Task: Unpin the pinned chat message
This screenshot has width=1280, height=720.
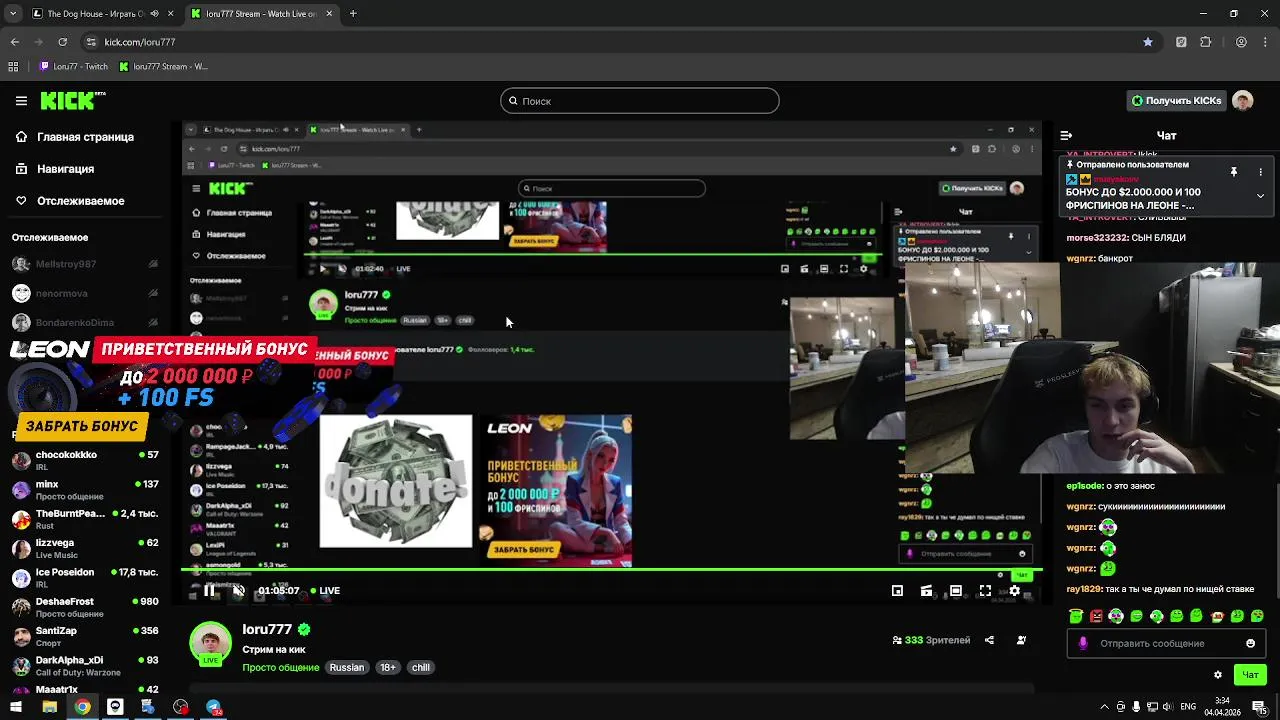Action: click(1234, 172)
